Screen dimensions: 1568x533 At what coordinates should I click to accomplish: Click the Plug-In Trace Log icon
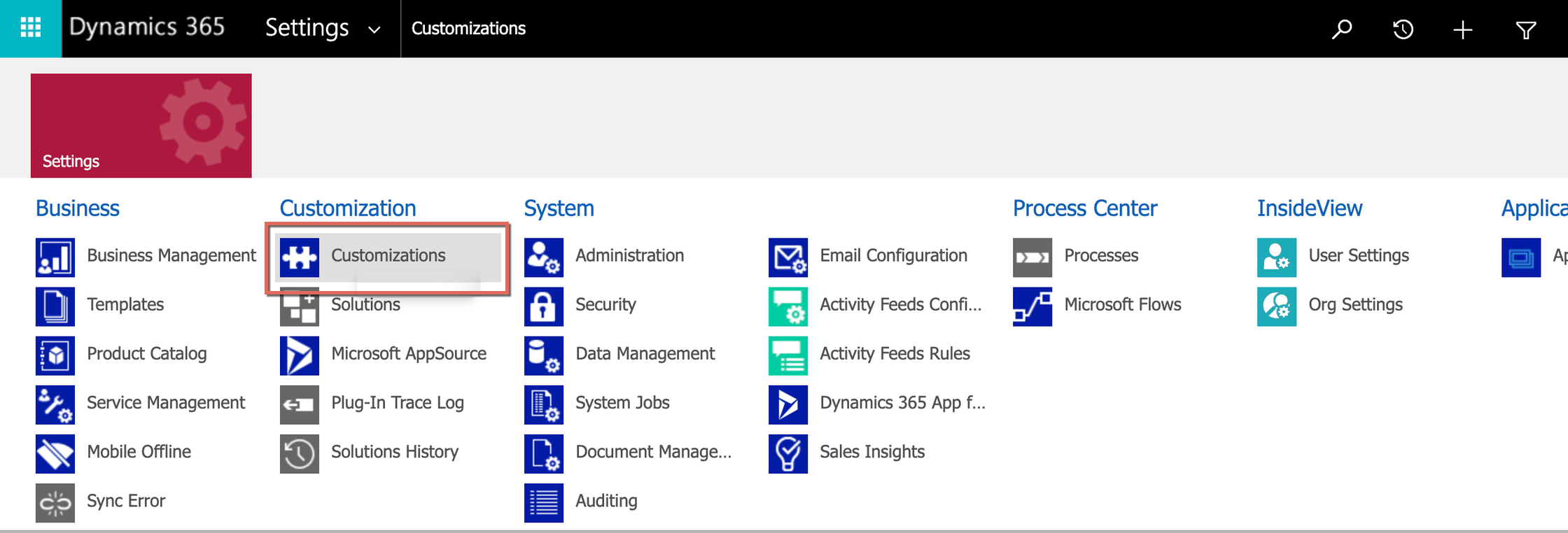pyautogui.click(x=300, y=404)
